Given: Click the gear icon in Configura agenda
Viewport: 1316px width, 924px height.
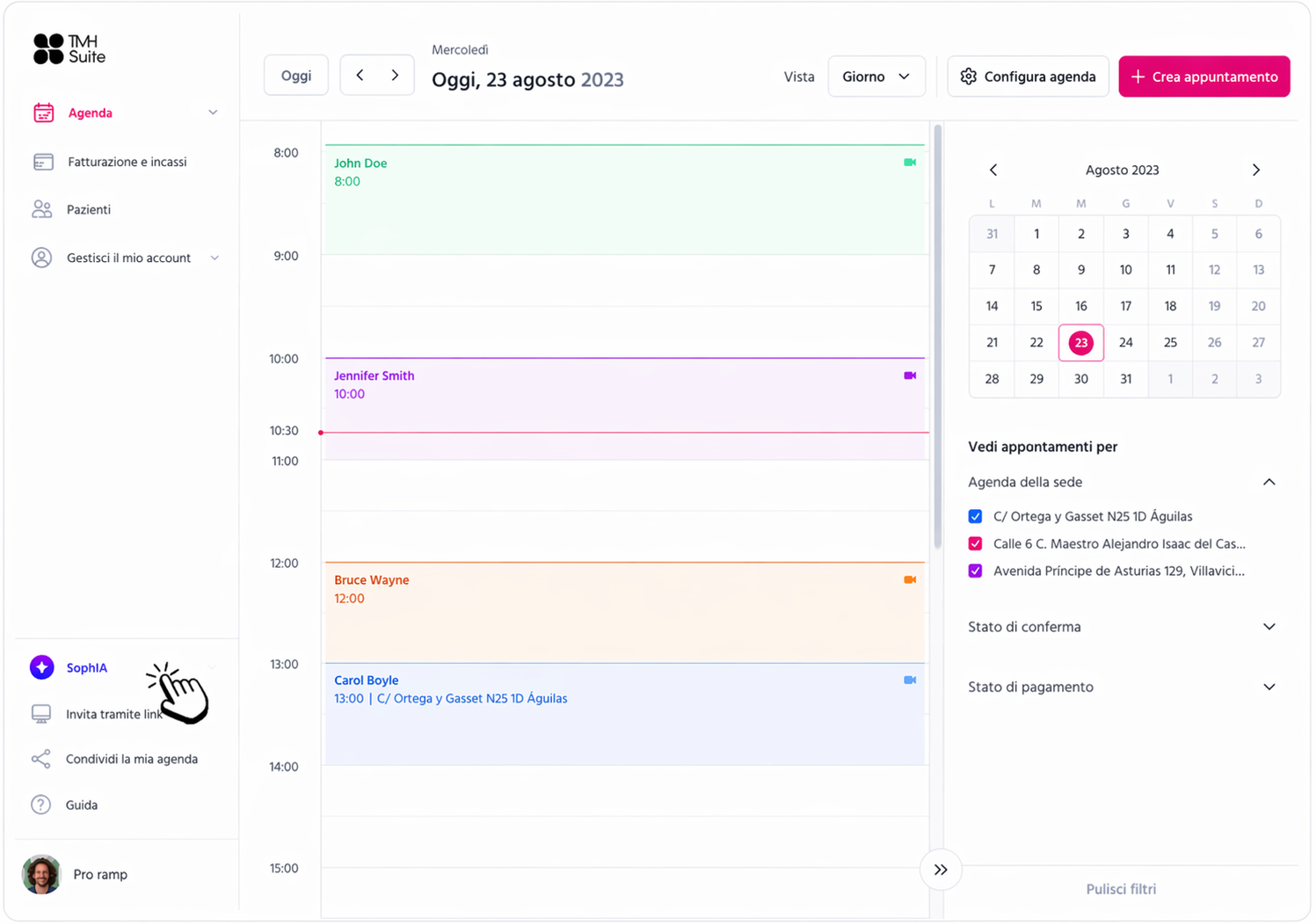Looking at the screenshot, I should (969, 76).
